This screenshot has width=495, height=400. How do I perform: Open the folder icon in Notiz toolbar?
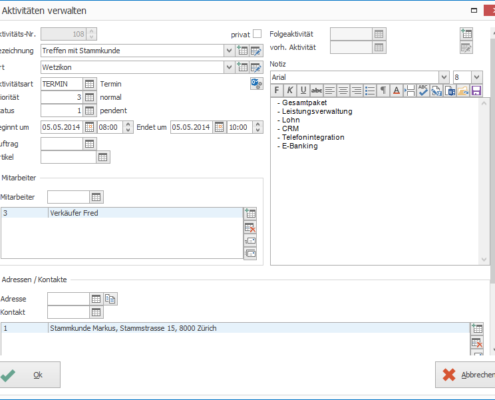coord(463,90)
